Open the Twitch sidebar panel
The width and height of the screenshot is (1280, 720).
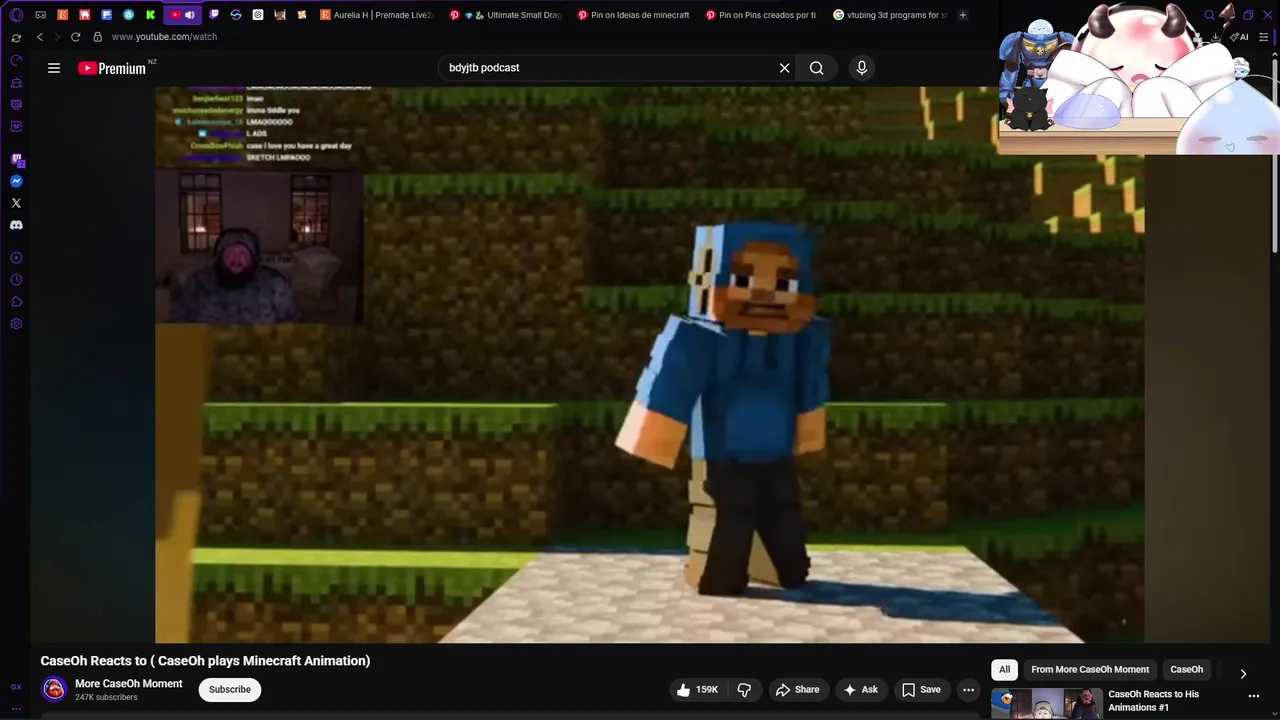16,159
